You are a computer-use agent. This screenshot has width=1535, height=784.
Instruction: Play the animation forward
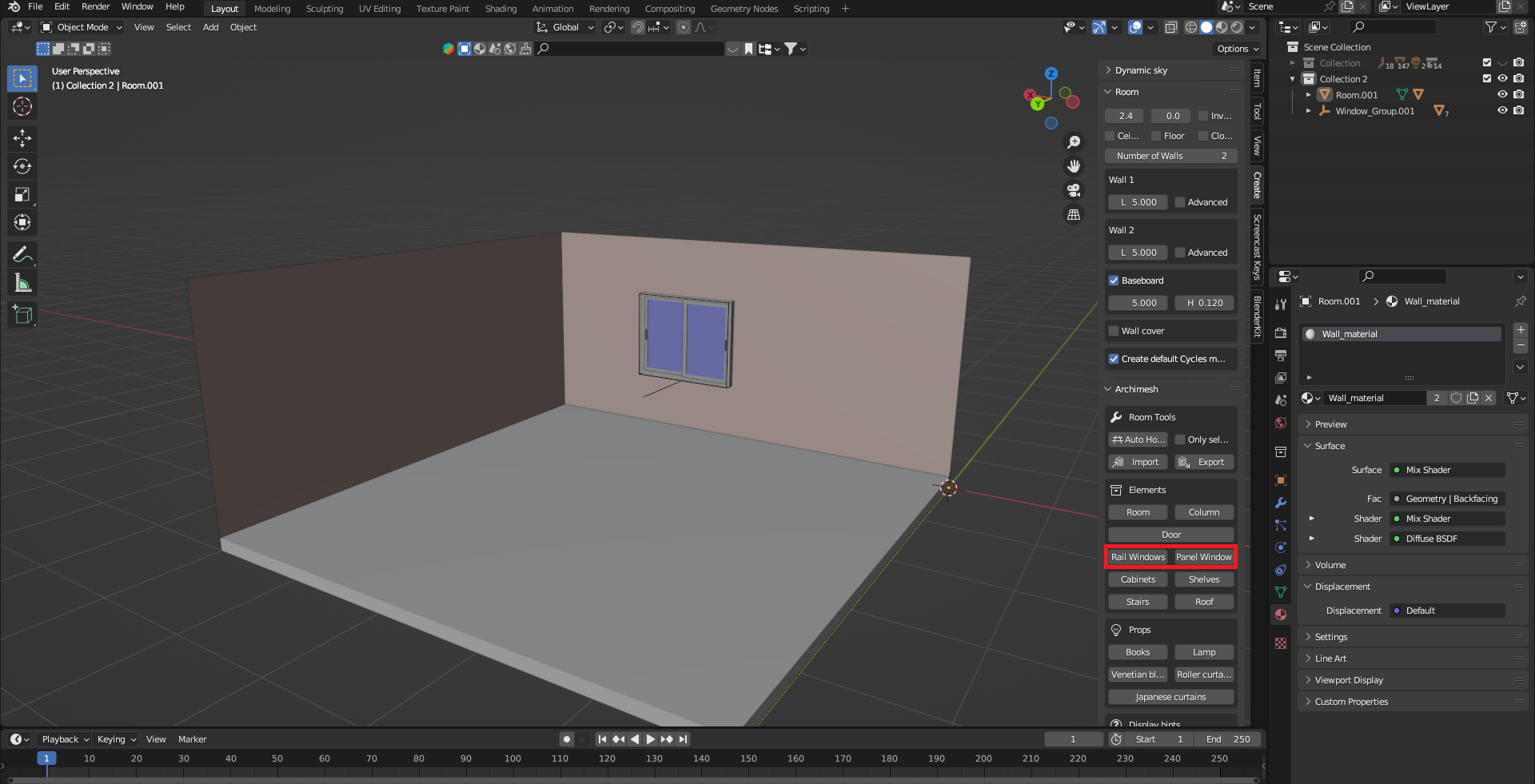(650, 739)
